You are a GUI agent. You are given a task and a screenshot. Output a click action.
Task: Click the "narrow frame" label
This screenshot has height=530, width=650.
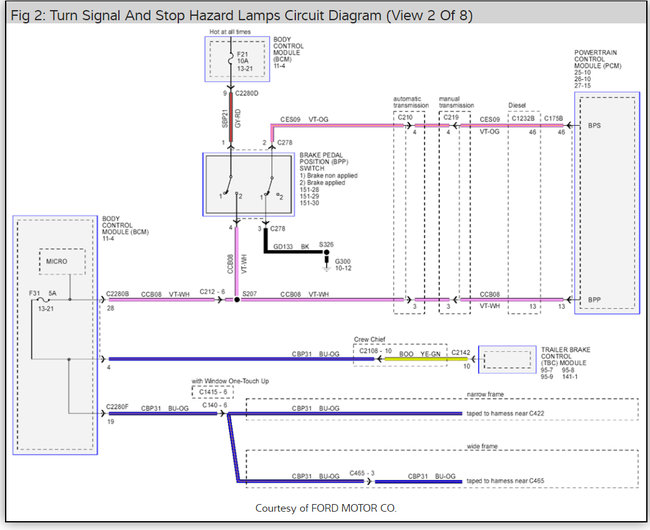click(485, 394)
